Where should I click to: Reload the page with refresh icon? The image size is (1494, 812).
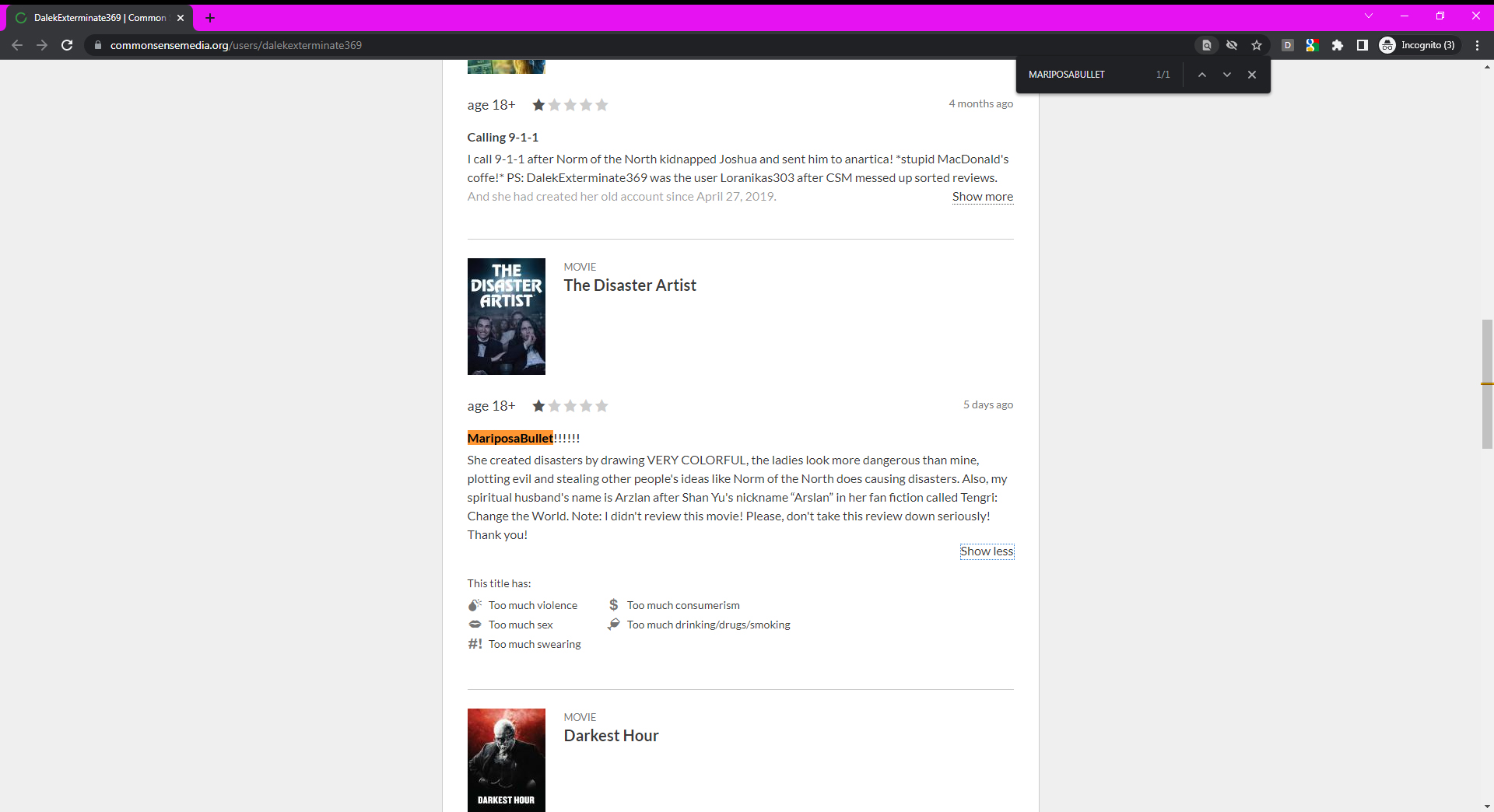[x=67, y=45]
